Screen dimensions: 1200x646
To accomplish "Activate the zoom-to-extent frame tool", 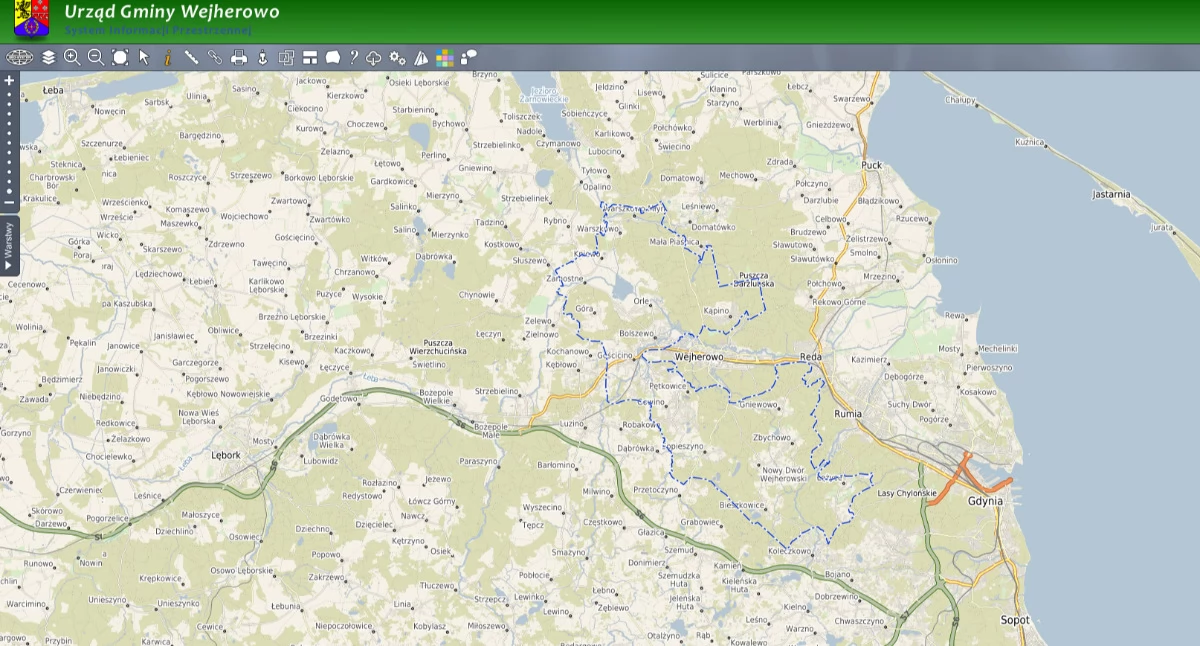I will 120,57.
